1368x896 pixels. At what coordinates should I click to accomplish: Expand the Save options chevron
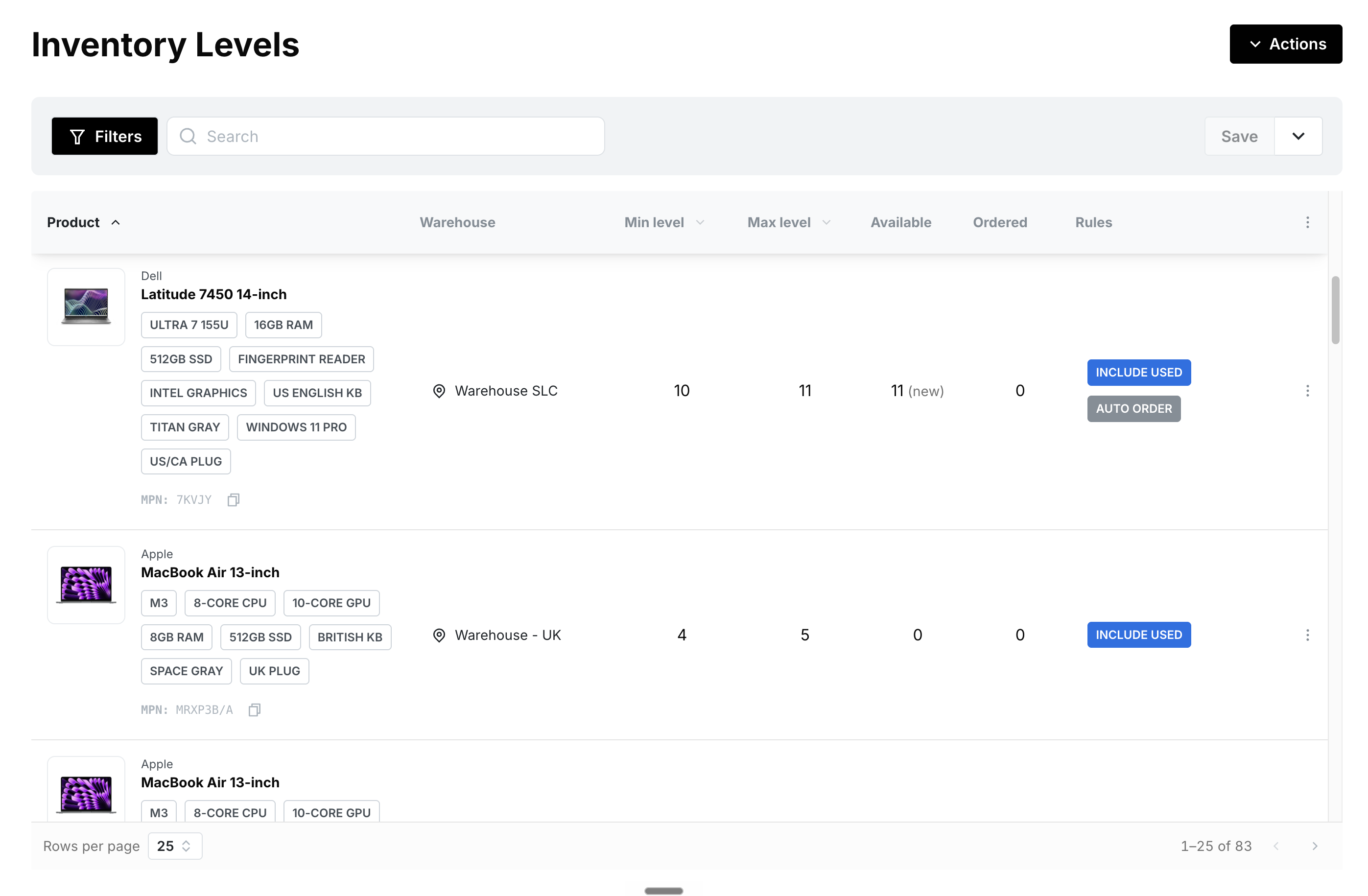point(1298,136)
